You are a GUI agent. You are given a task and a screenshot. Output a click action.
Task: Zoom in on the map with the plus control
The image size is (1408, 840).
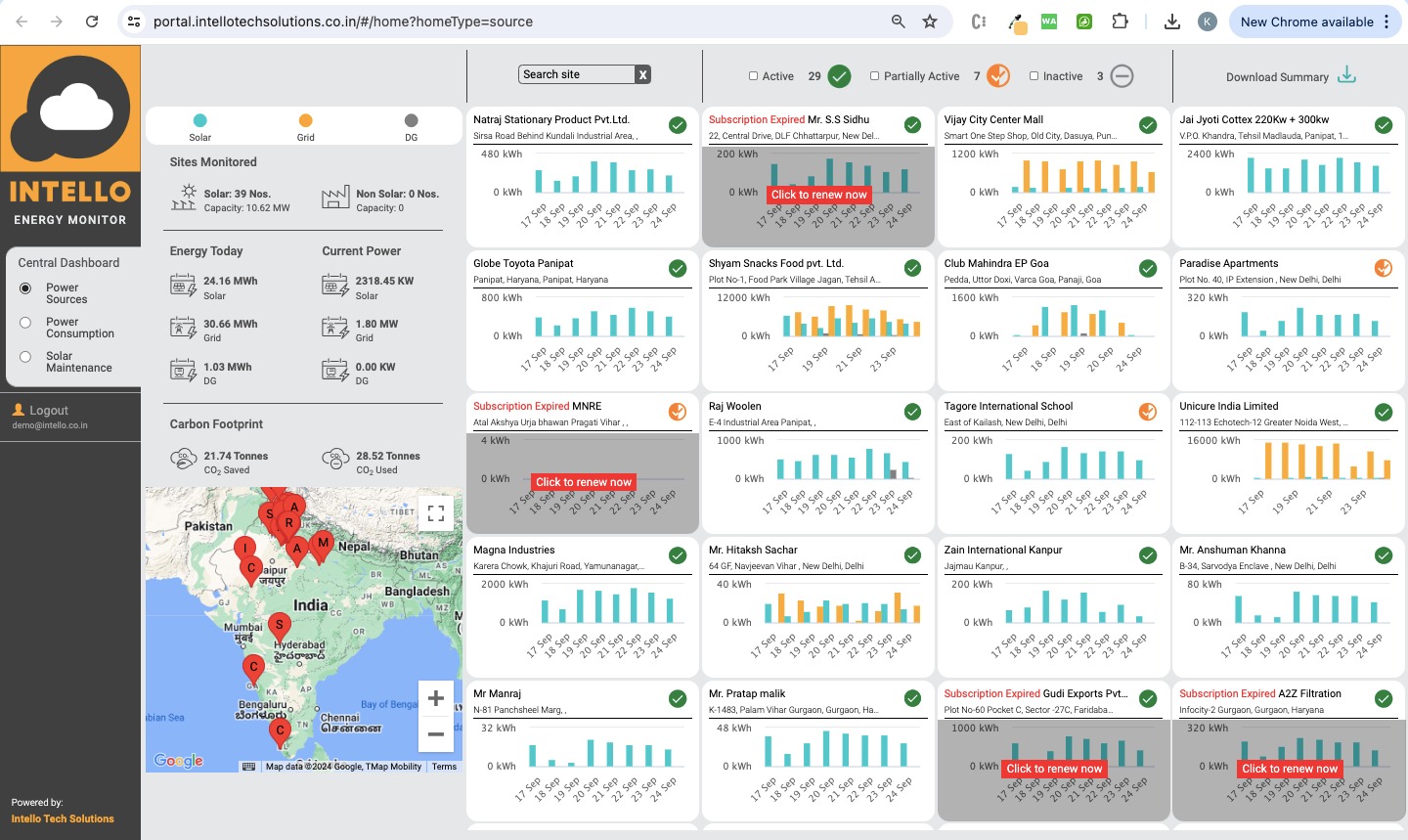pos(435,698)
